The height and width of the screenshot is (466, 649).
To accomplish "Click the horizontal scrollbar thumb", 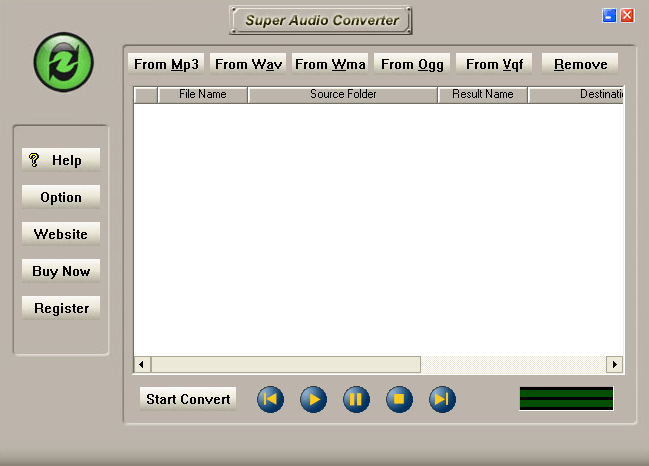I will (x=286, y=365).
